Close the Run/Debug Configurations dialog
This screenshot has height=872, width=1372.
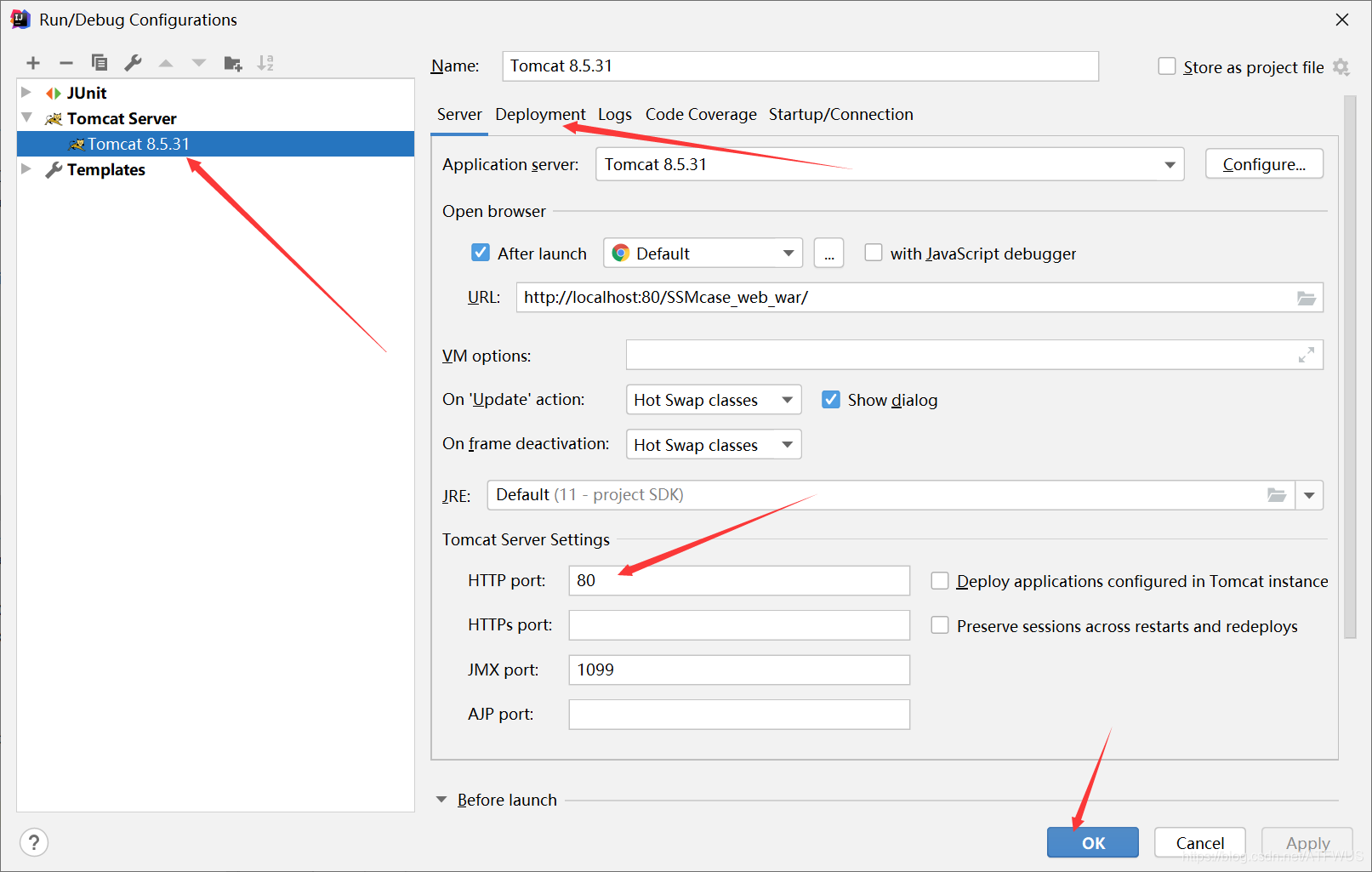(x=1342, y=20)
